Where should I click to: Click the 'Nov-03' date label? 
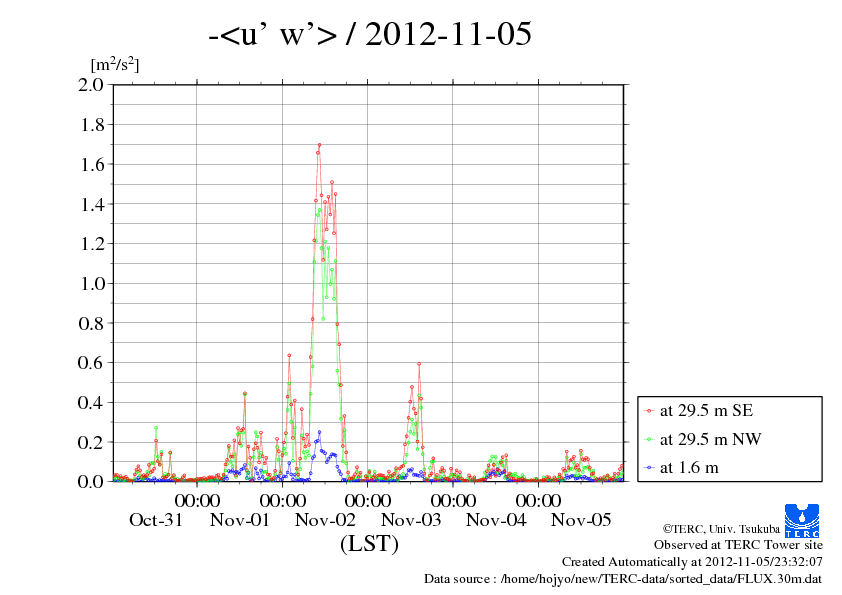click(411, 520)
